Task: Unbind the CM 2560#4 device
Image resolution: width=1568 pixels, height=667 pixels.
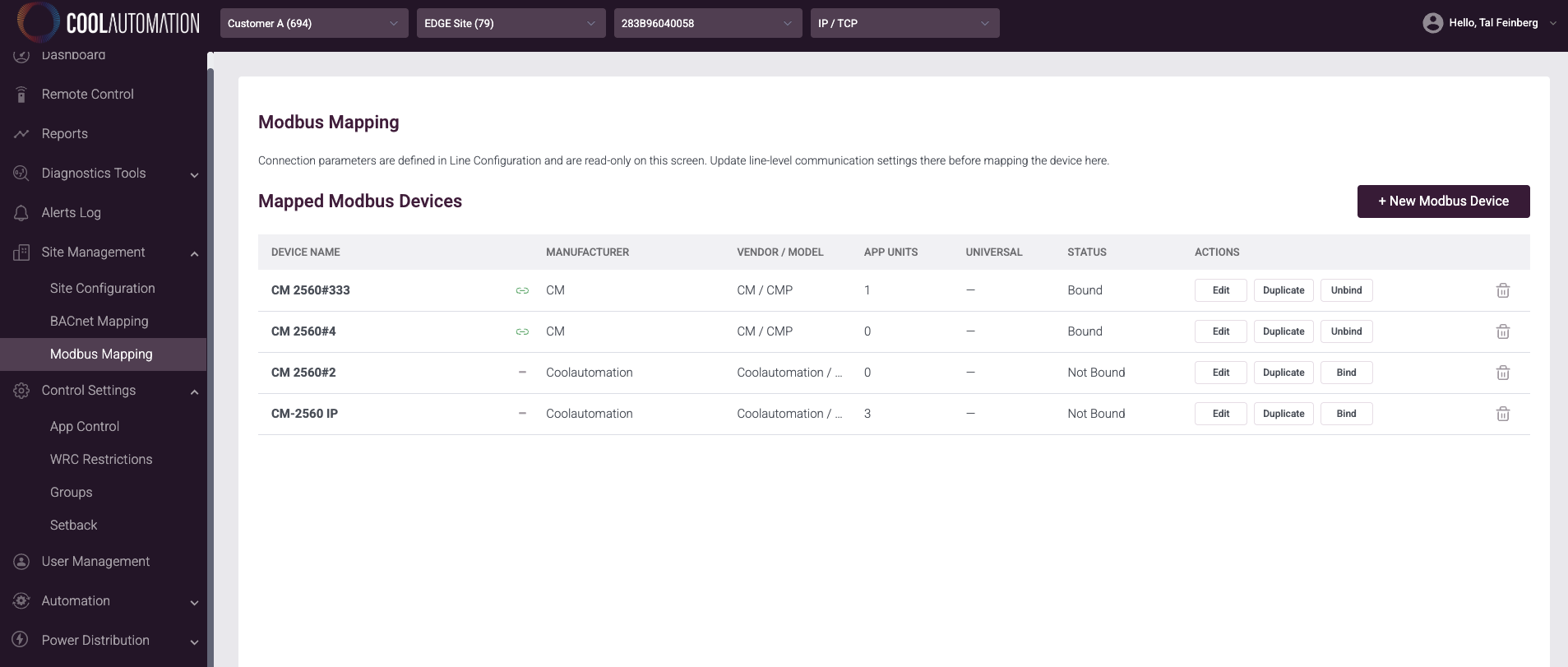Action: pyautogui.click(x=1346, y=331)
